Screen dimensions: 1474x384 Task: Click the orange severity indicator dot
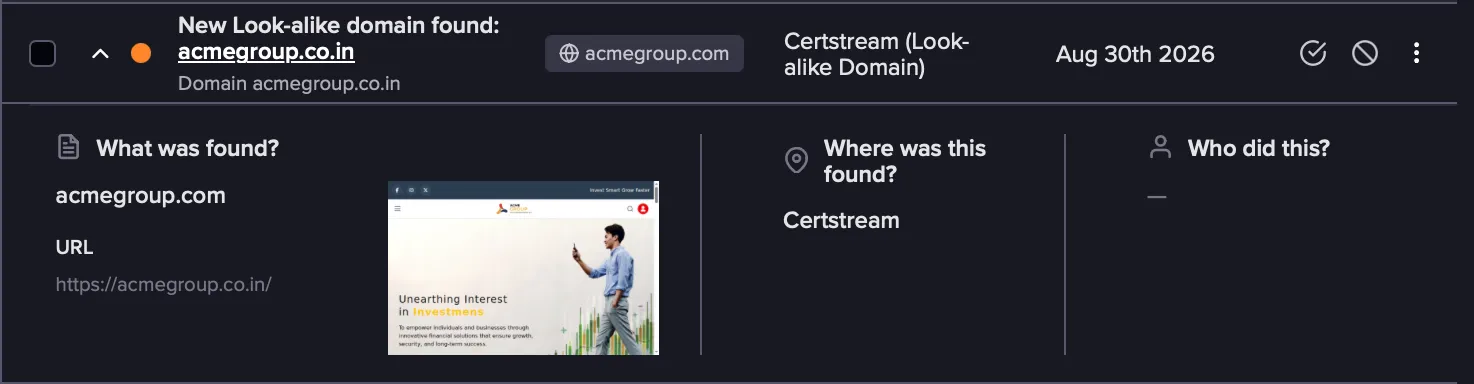(141, 54)
